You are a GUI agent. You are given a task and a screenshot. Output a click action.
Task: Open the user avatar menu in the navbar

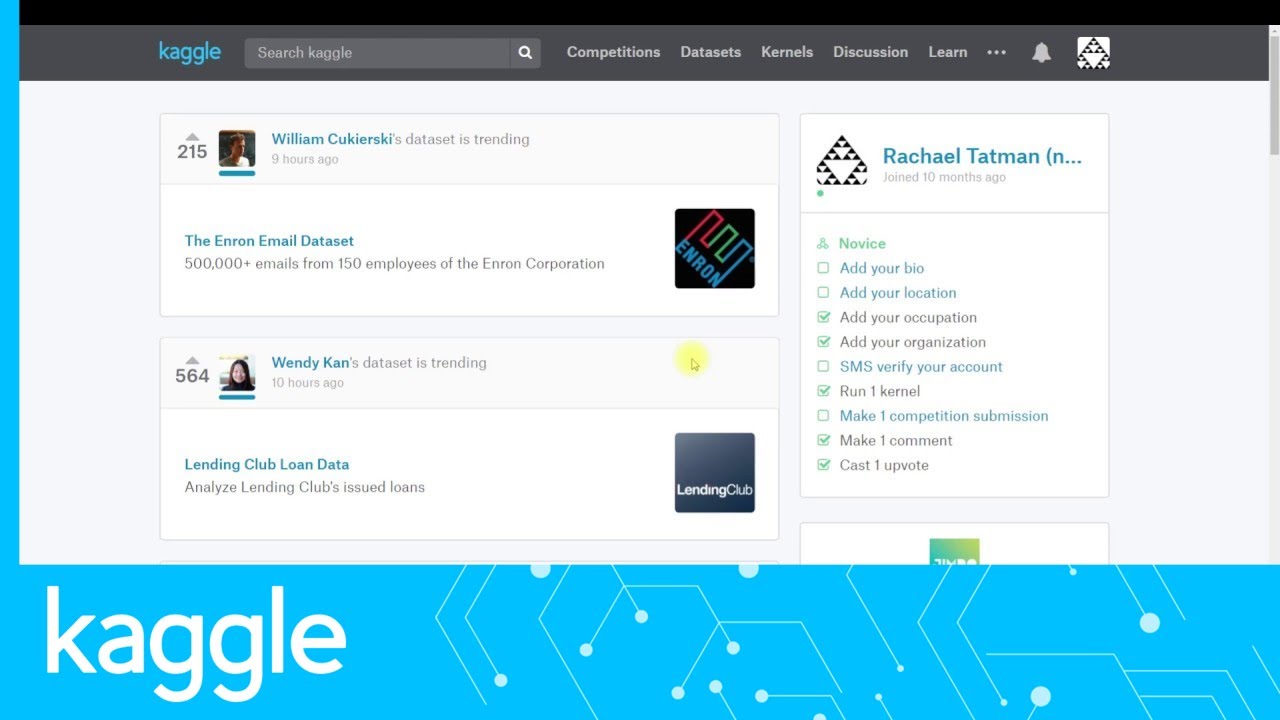coord(1093,53)
